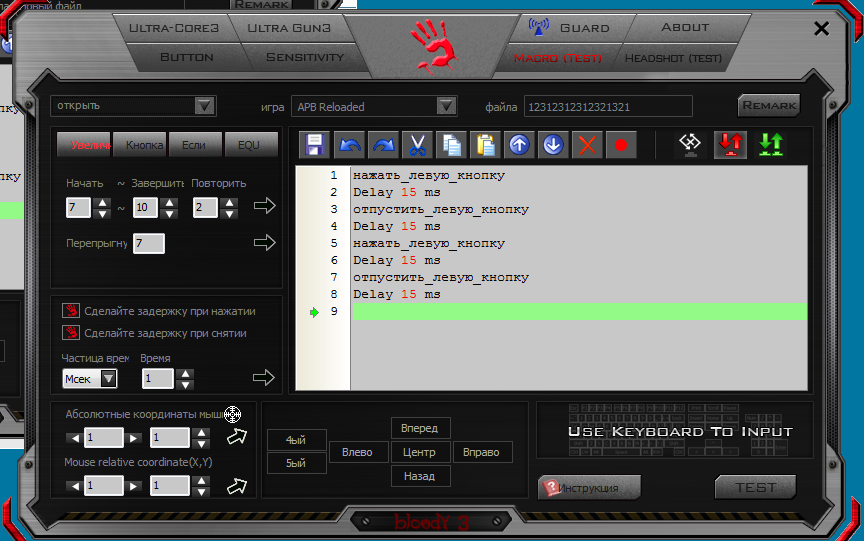Paste clipboard into macro editor
The height and width of the screenshot is (541, 864).
(485, 145)
